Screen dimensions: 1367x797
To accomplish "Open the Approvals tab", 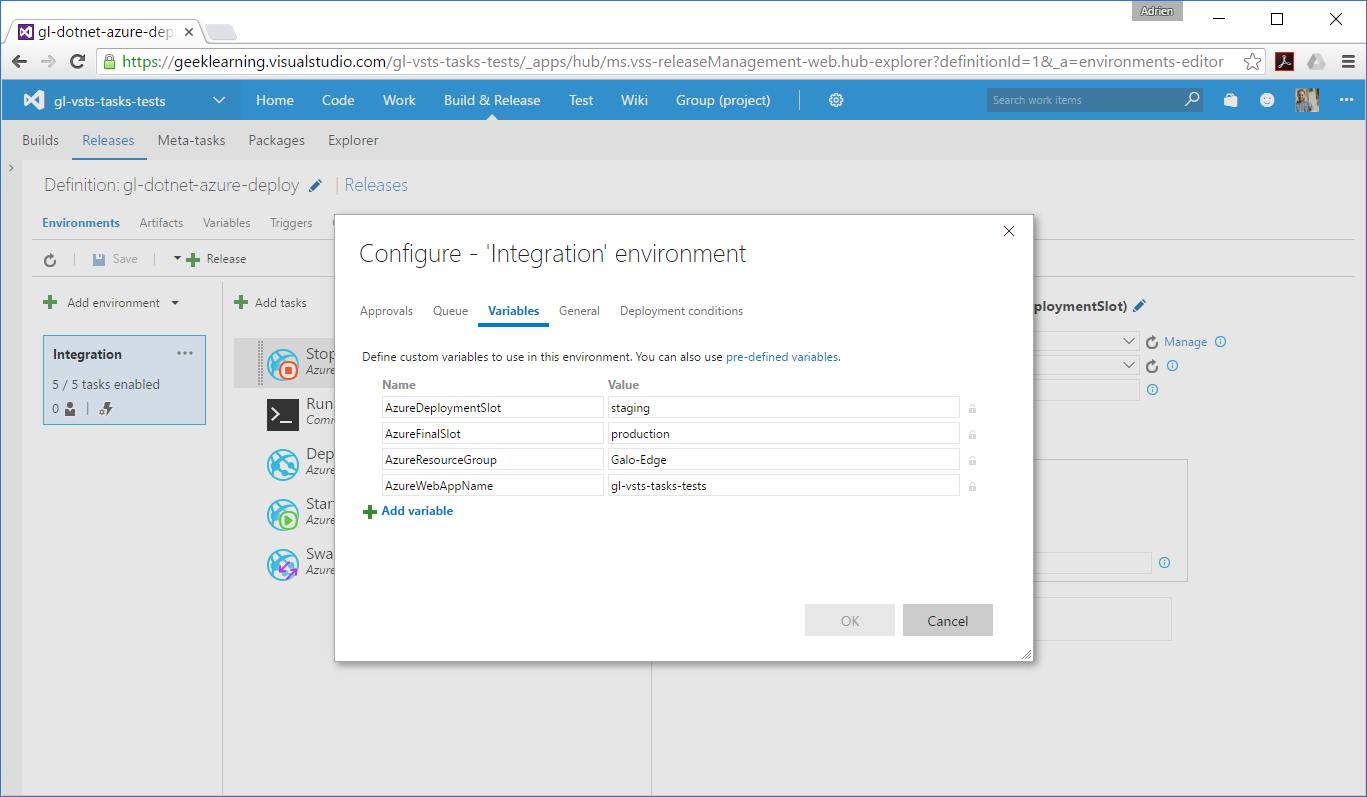I will tap(386, 311).
